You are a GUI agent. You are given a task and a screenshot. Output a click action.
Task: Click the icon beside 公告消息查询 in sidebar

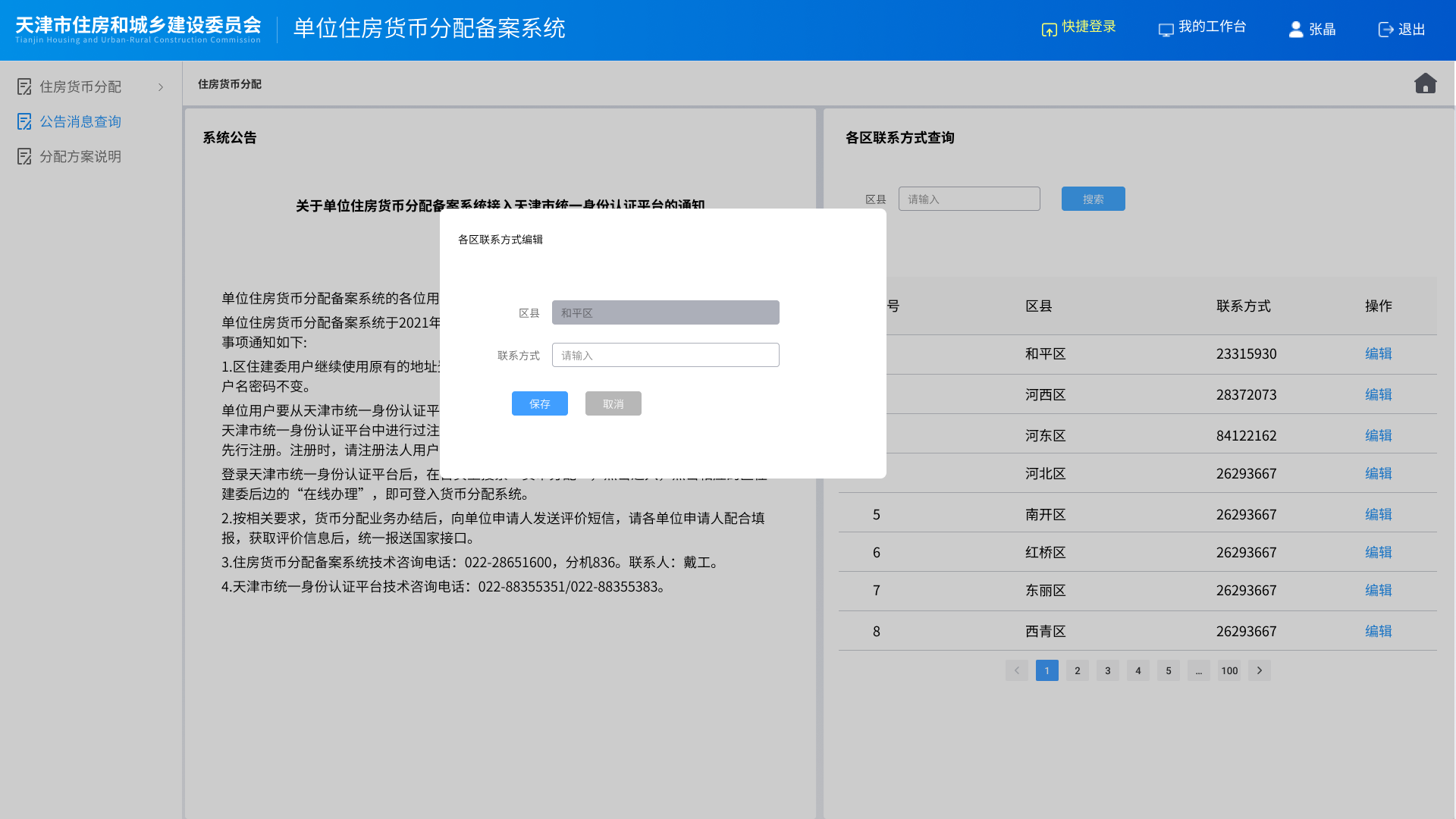tap(24, 122)
